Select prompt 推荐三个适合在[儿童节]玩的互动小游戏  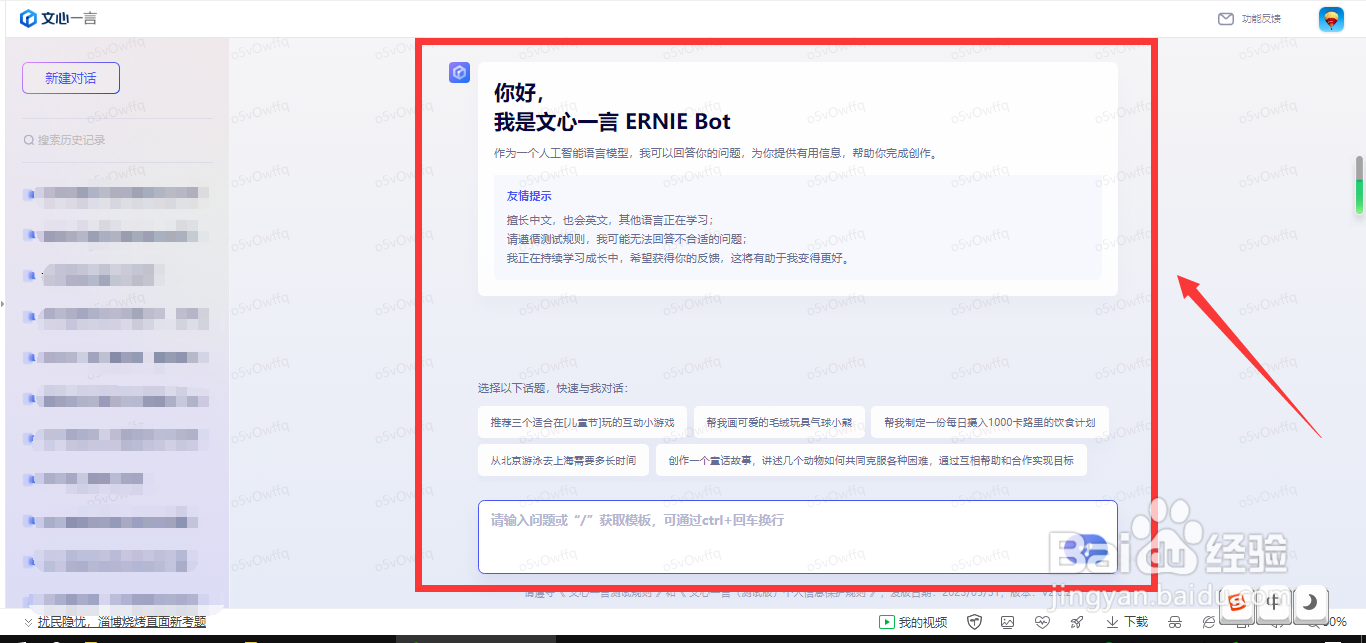582,422
